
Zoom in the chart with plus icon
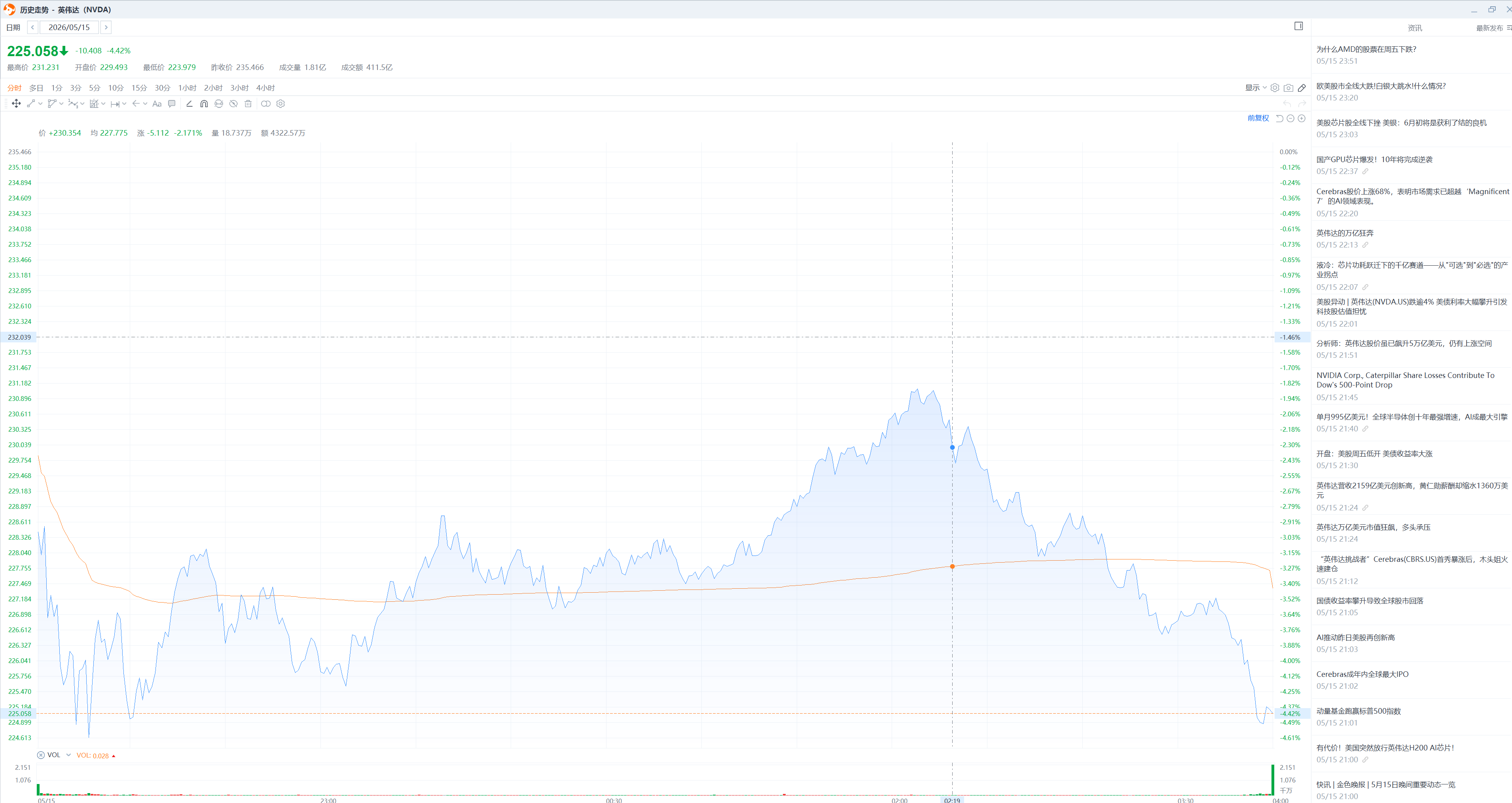click(x=1301, y=119)
